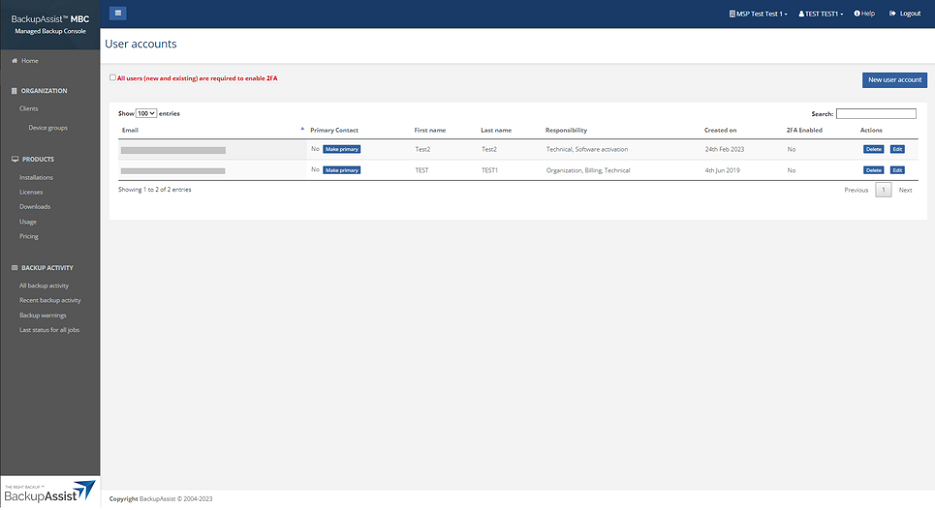935x510 pixels.
Task: Open Clients in the sidebar
Action: pyautogui.click(x=29, y=109)
